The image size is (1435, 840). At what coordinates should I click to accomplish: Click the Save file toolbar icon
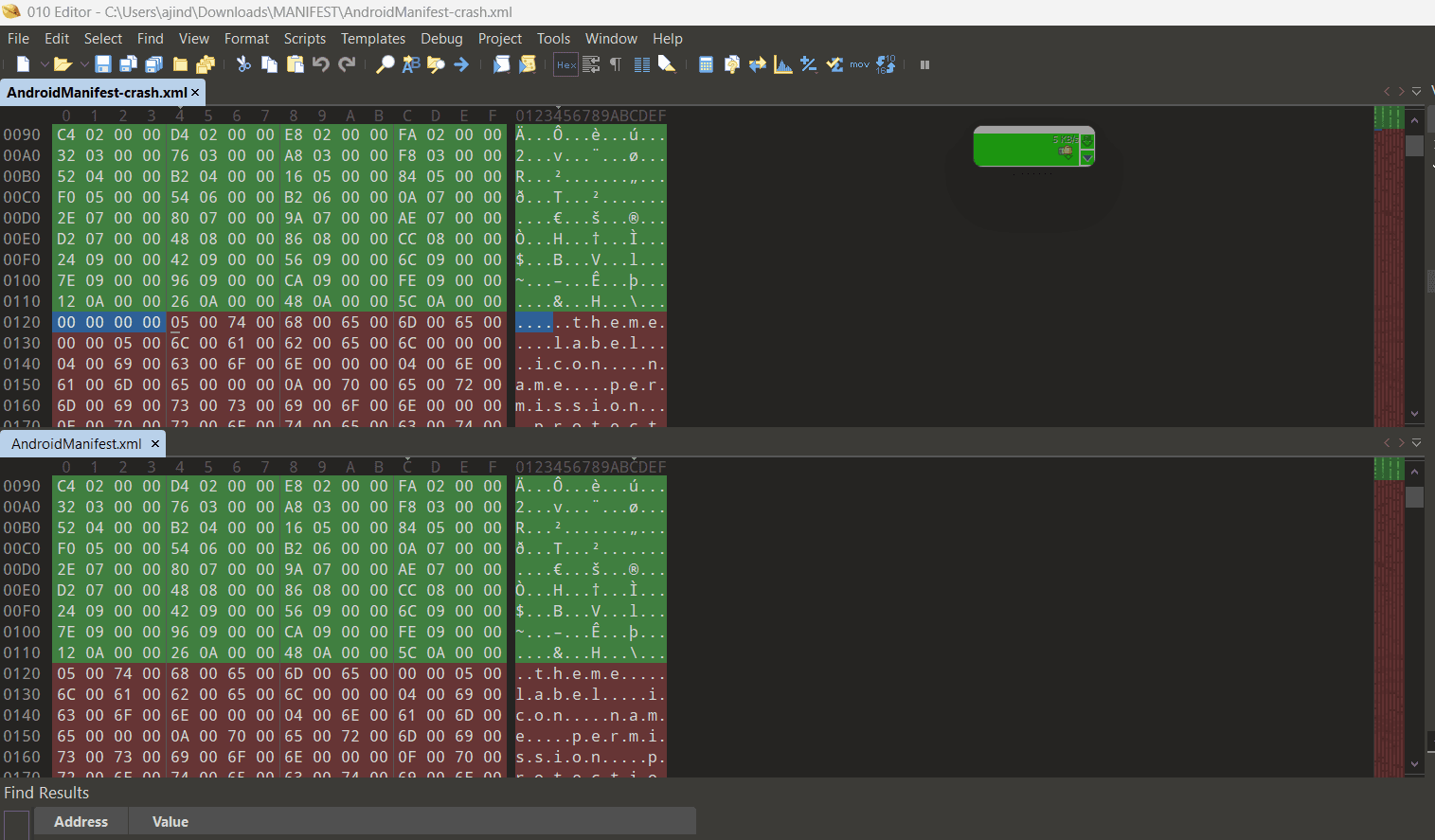(103, 64)
